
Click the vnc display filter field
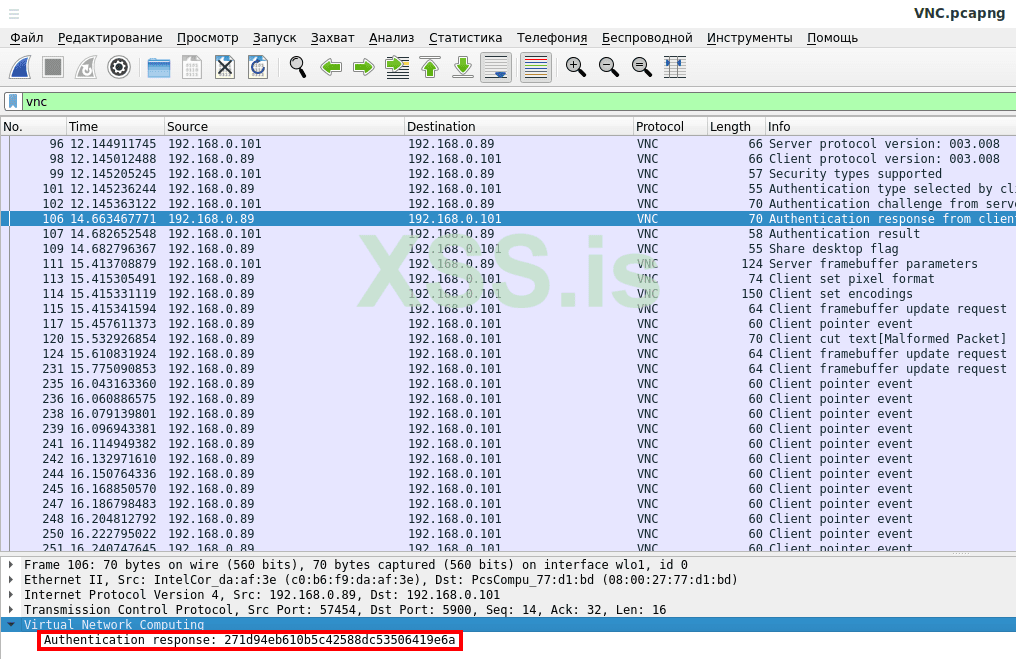point(500,102)
